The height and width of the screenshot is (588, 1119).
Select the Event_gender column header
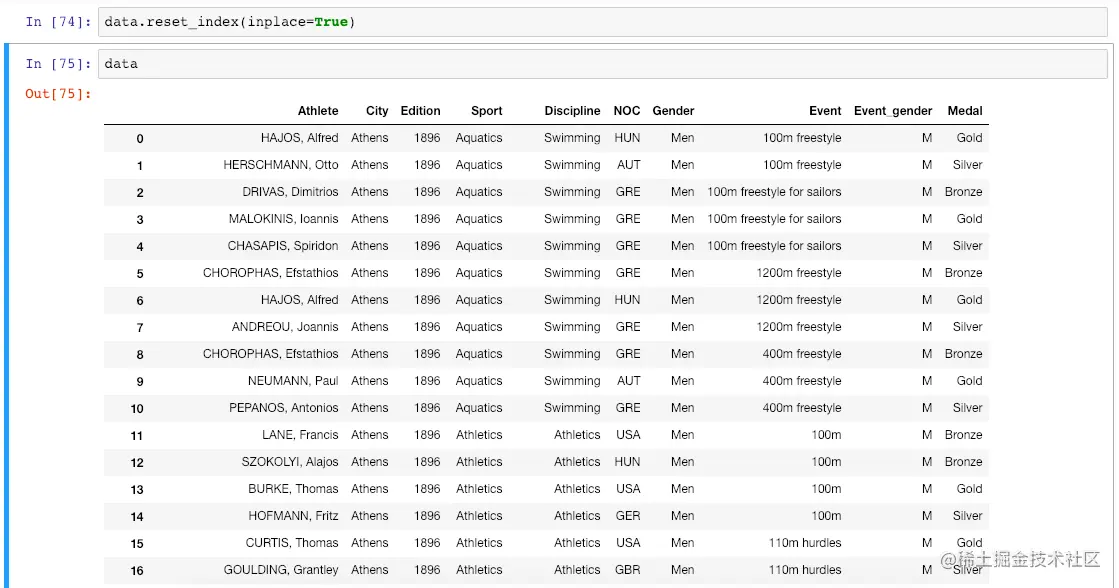pyautogui.click(x=893, y=111)
